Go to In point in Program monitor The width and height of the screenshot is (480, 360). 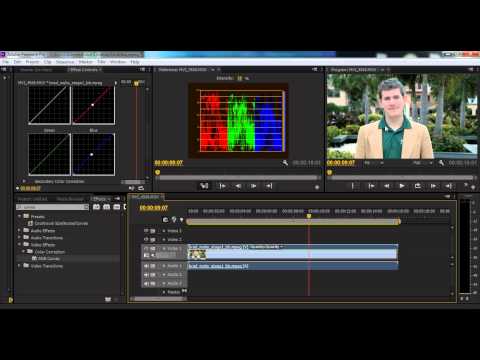(371, 186)
